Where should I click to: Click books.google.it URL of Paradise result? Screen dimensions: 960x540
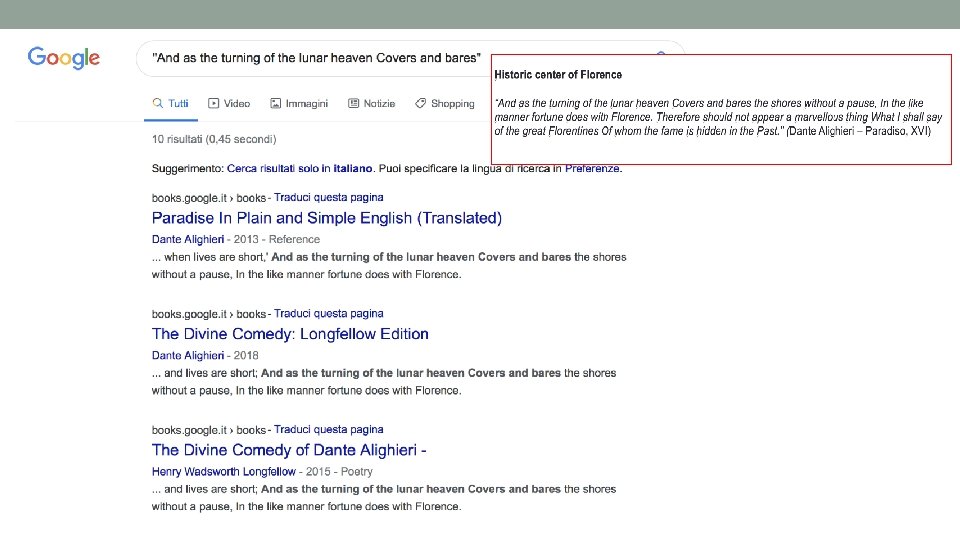(209, 198)
